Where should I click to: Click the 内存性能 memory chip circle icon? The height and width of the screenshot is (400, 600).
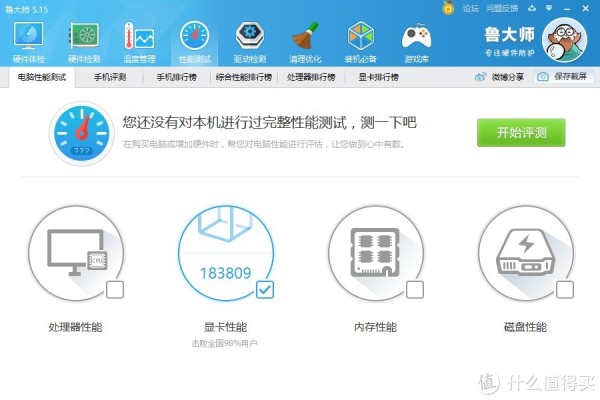click(x=376, y=253)
